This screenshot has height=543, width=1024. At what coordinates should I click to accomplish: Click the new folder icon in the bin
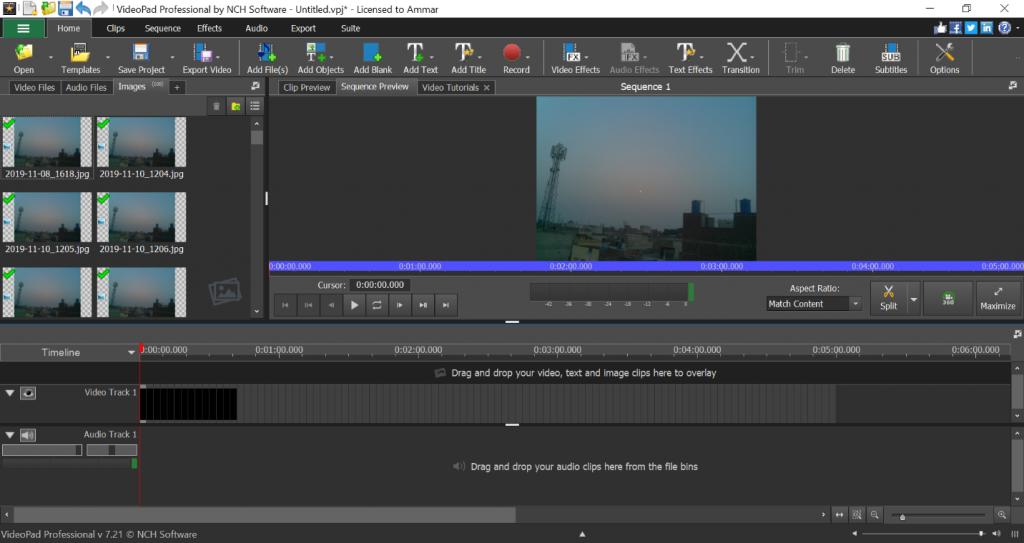(x=236, y=106)
